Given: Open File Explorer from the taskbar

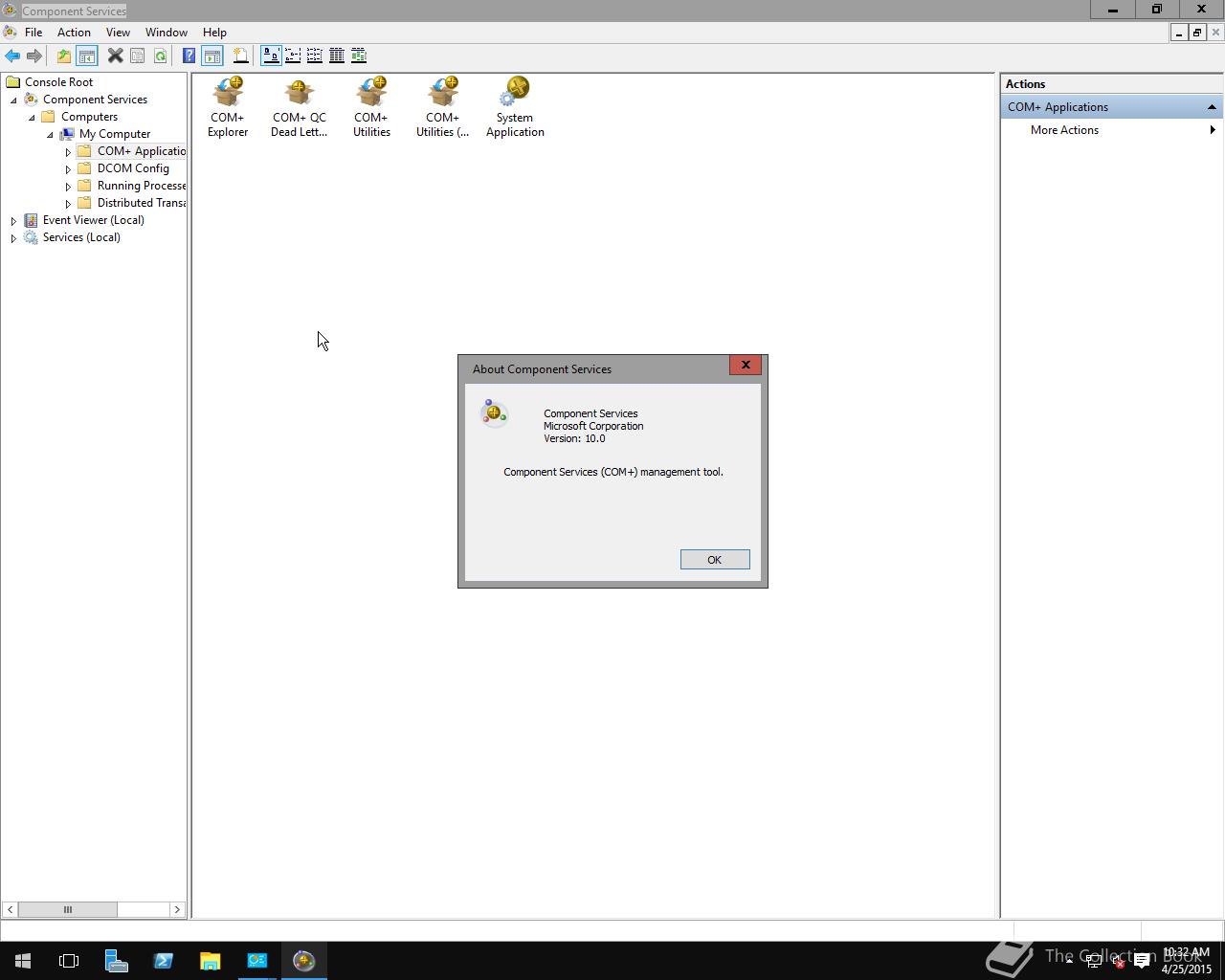Looking at the screenshot, I should (210, 961).
